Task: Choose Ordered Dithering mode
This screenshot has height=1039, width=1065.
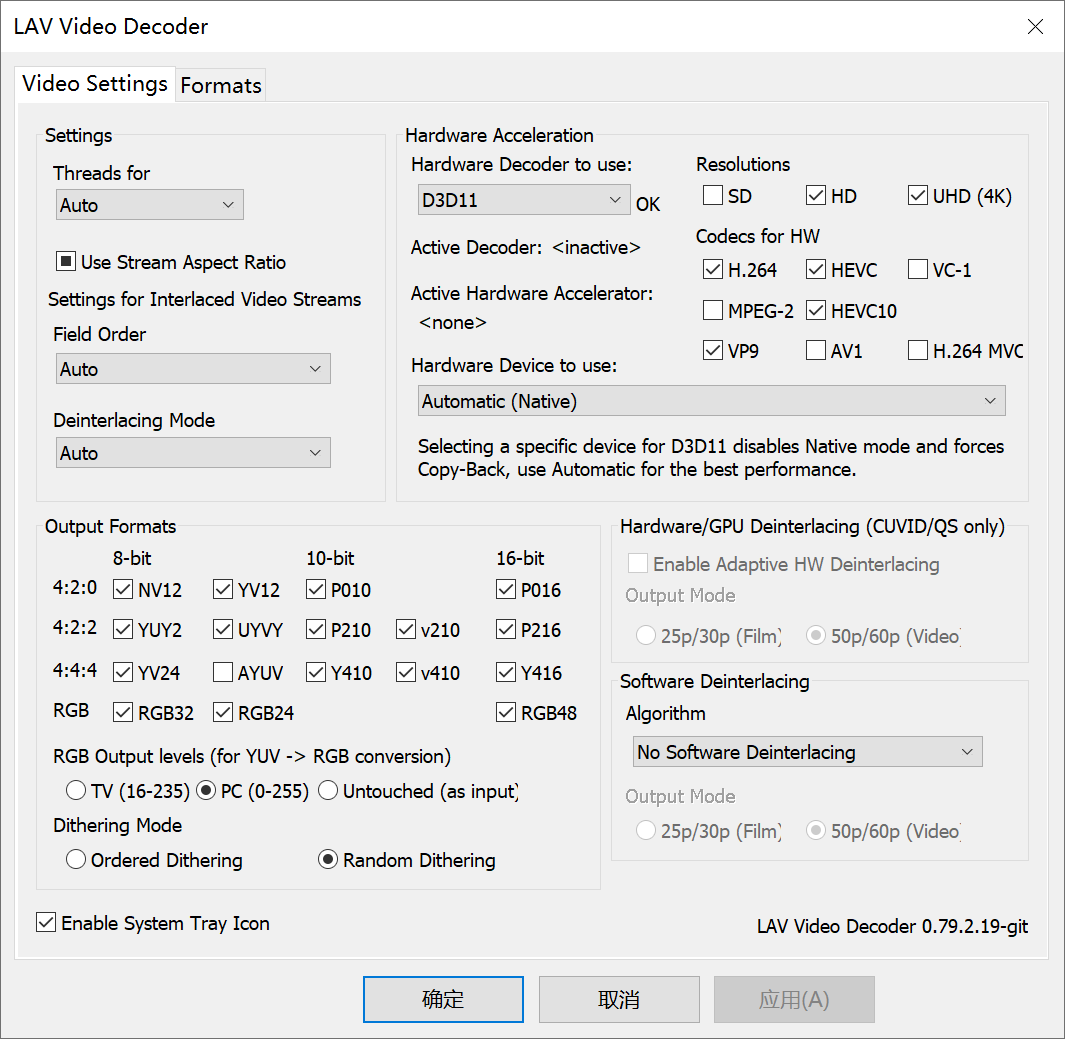Action: tap(76, 860)
